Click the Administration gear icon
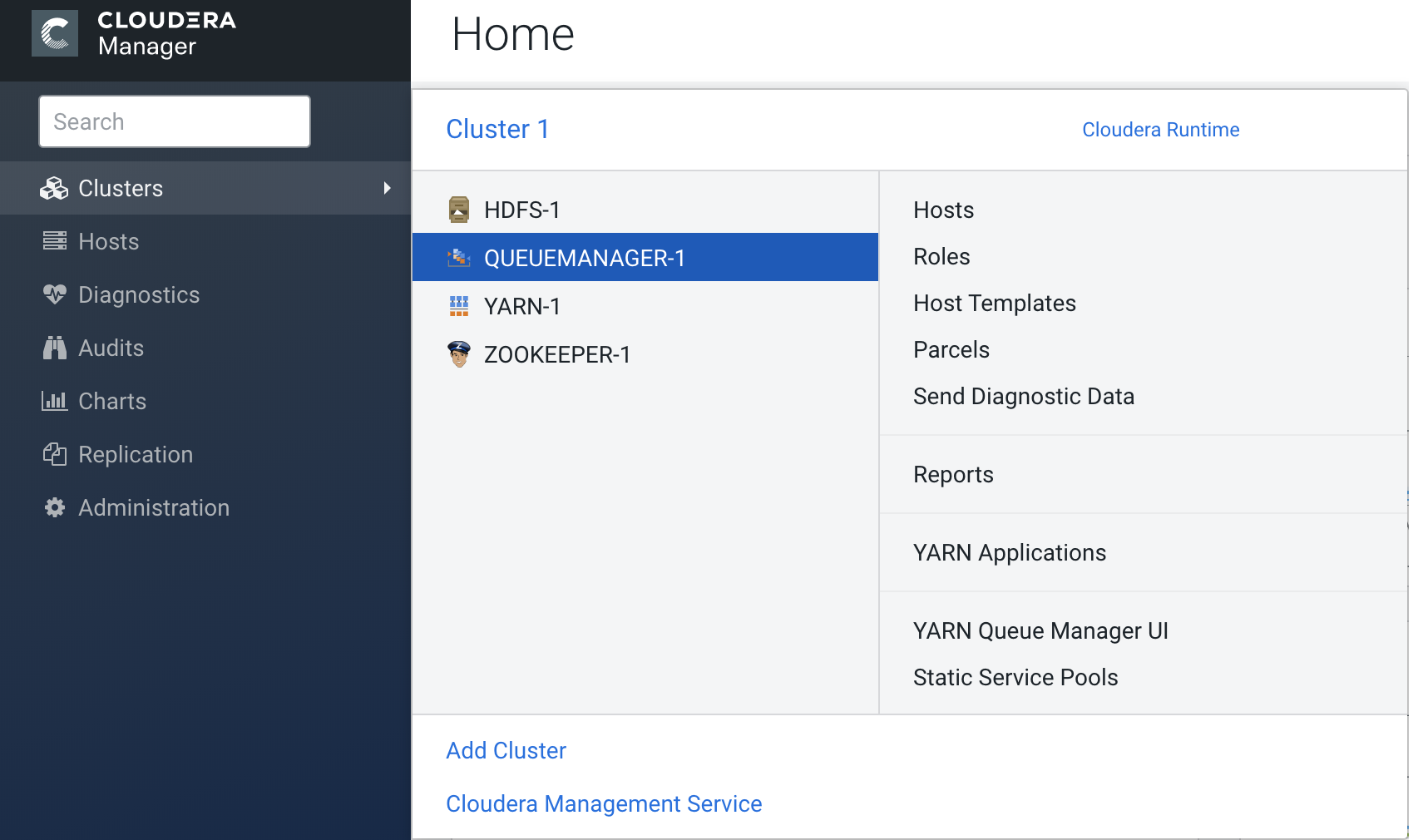Image resolution: width=1418 pixels, height=840 pixels. 55,507
